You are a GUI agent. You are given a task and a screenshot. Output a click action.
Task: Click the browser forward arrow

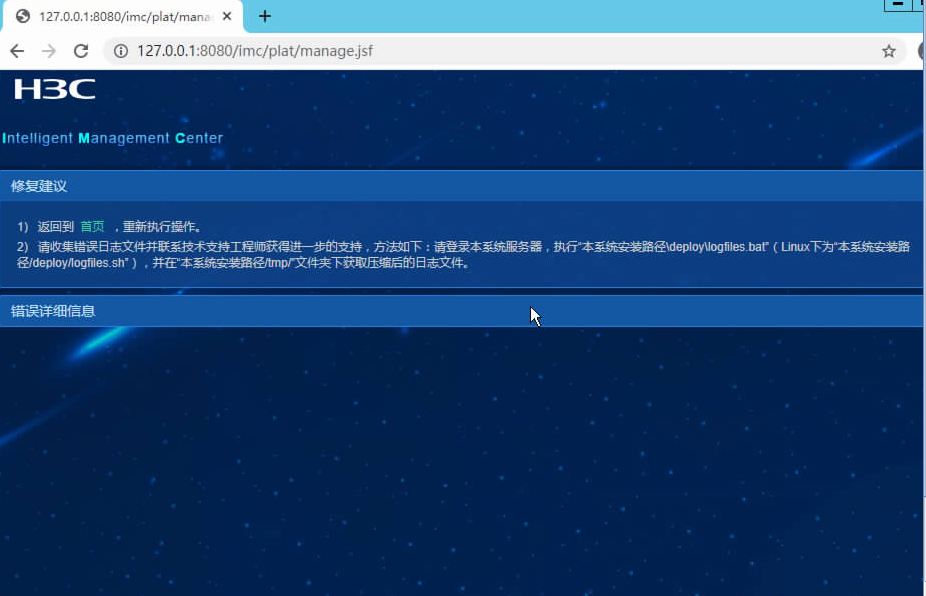tap(49, 51)
